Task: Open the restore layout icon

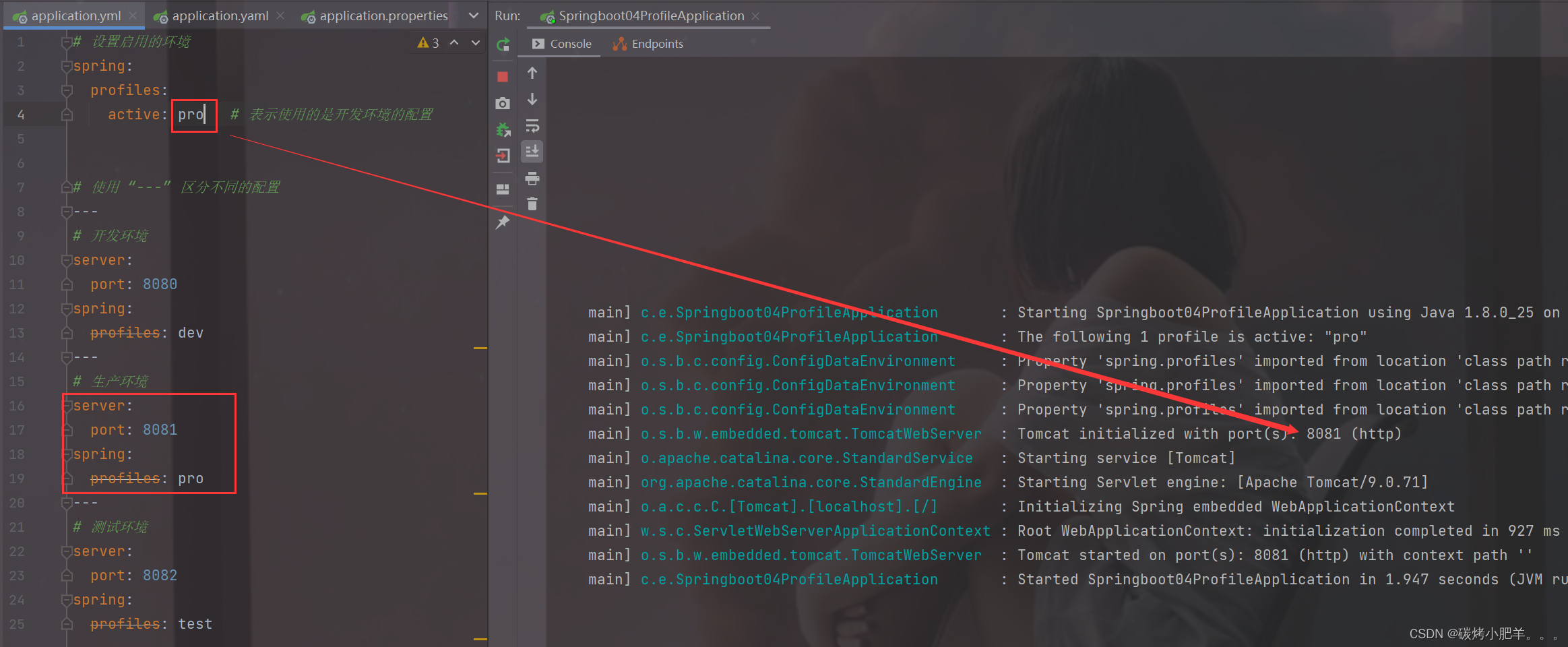Action: [503, 189]
